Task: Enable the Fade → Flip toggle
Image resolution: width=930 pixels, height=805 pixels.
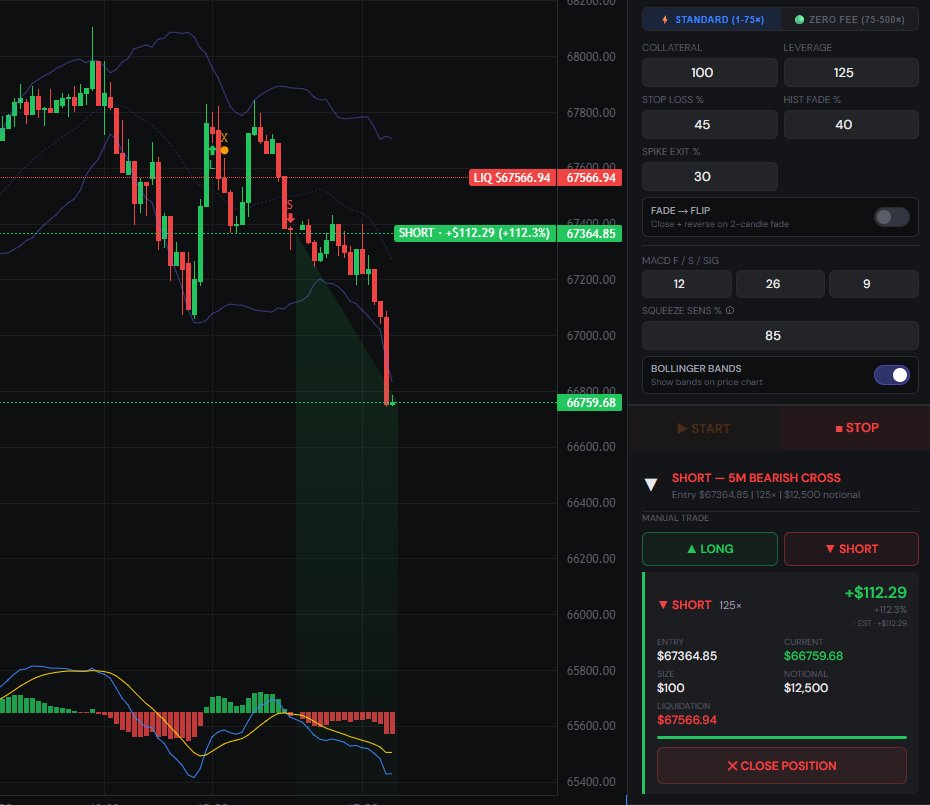Action: (x=891, y=217)
